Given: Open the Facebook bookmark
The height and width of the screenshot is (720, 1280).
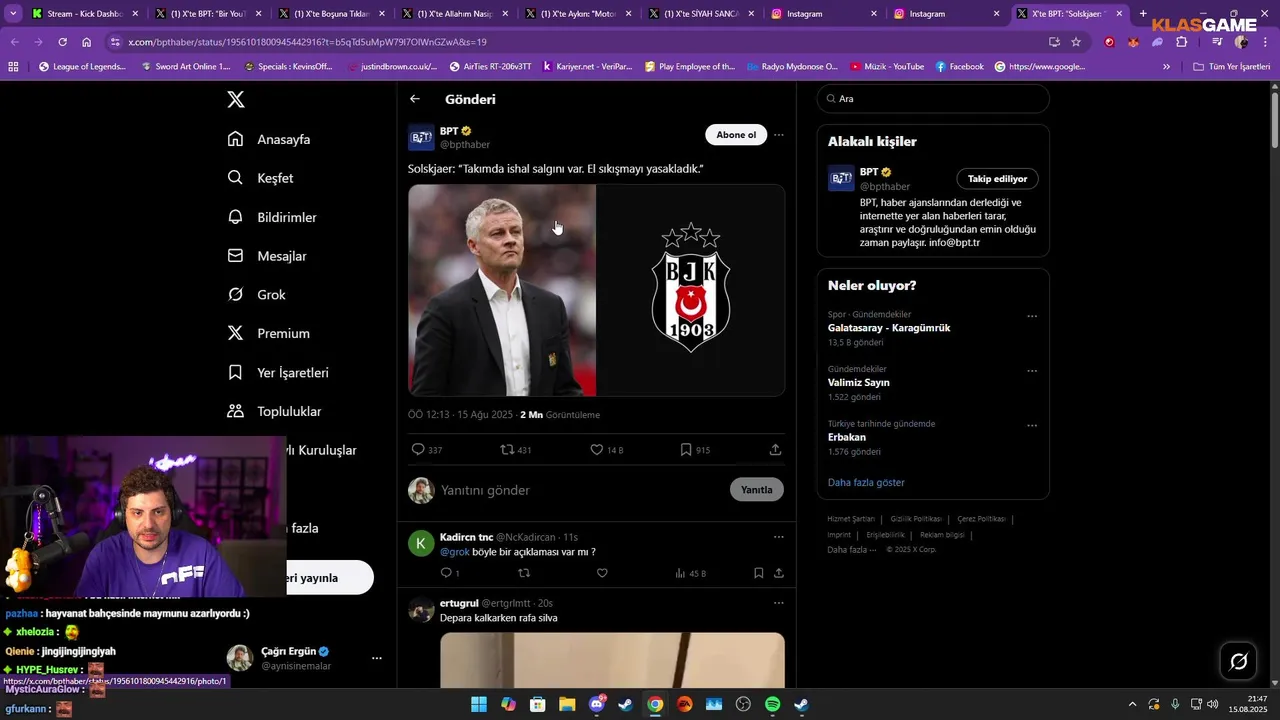Looking at the screenshot, I should click(x=960, y=66).
